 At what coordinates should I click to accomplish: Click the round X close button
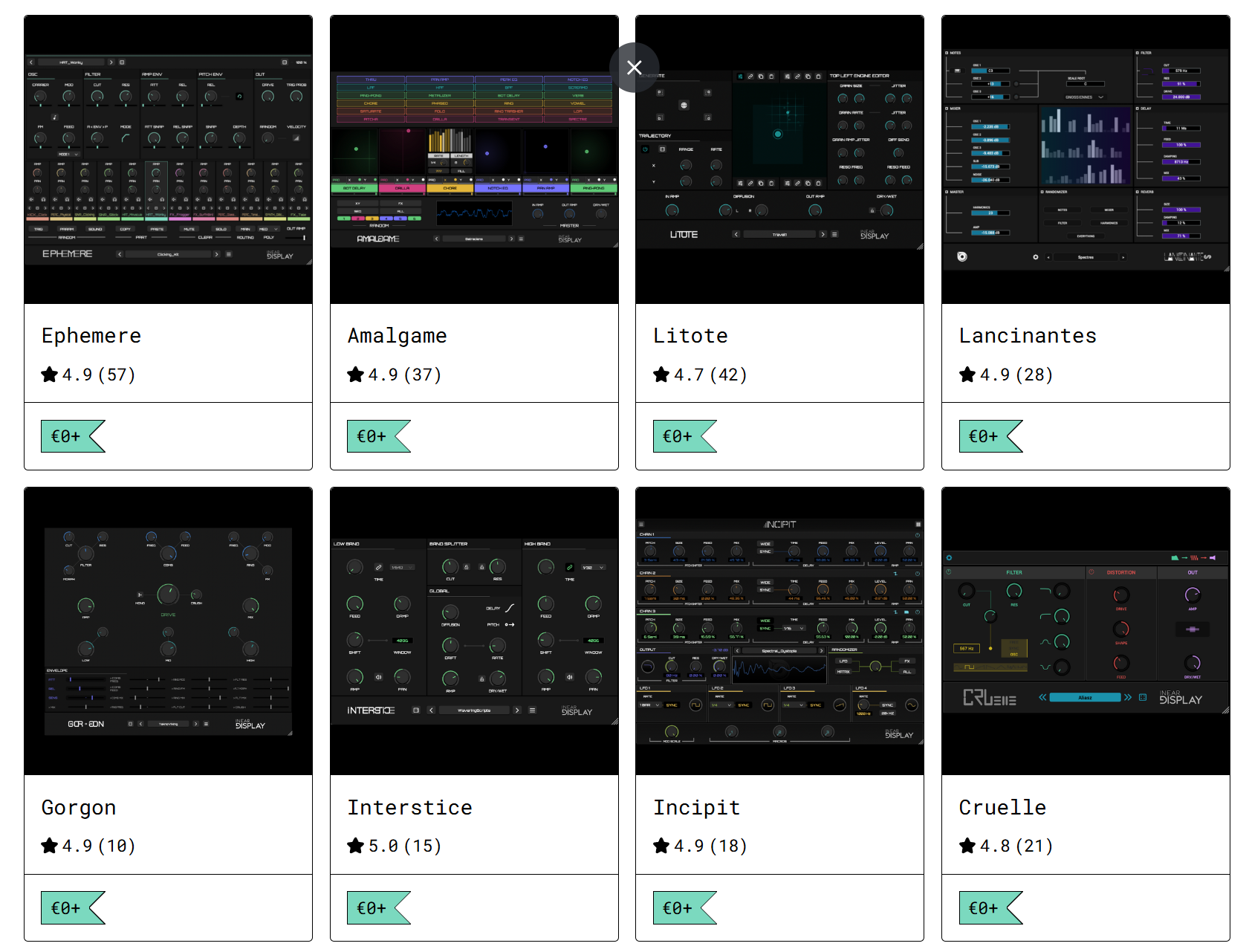click(x=634, y=68)
